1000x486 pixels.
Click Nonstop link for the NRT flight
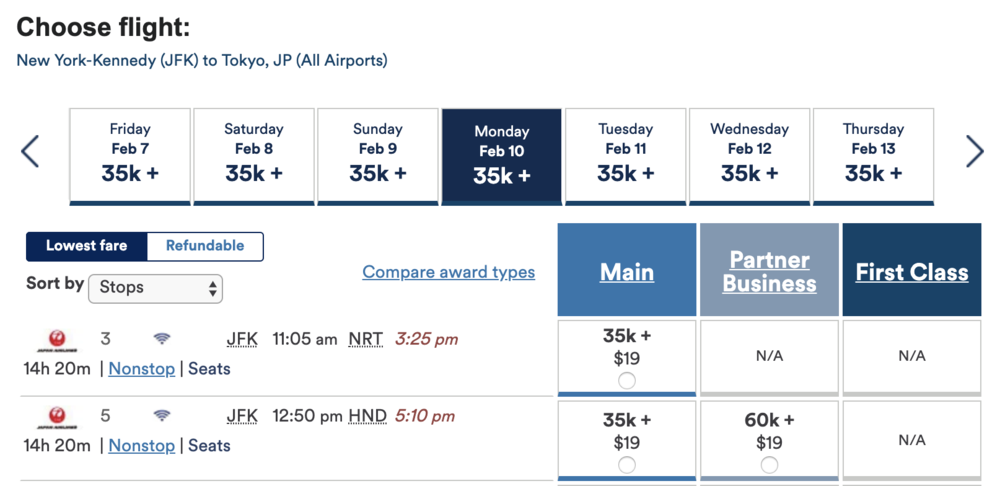(141, 369)
